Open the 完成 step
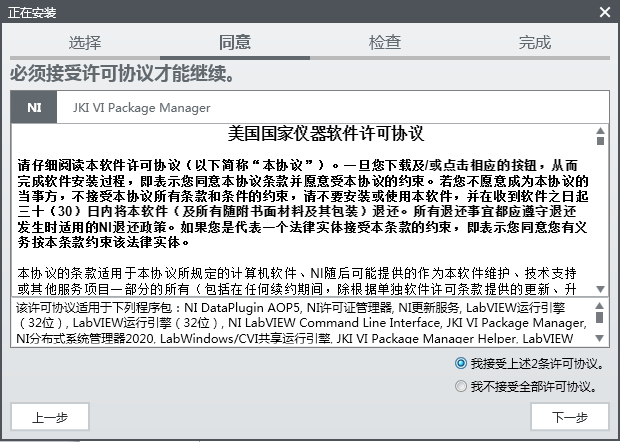 click(x=535, y=42)
